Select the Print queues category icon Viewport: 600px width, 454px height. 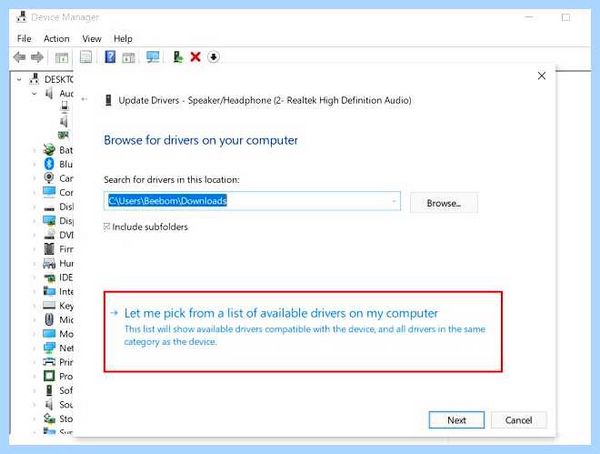[49, 361]
